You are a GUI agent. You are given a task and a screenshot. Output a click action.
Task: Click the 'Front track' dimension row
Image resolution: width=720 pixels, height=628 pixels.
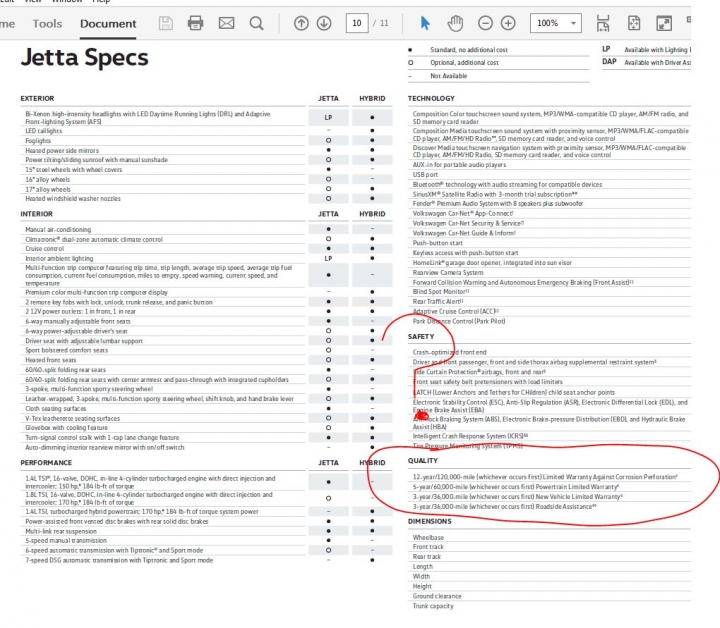coord(549,547)
